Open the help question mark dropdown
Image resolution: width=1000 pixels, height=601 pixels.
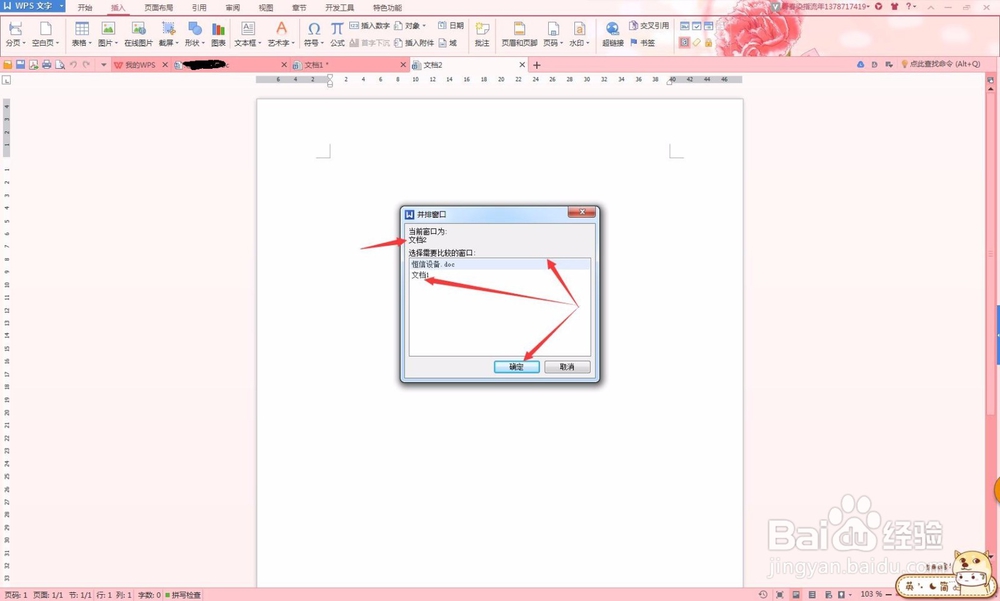pos(911,6)
